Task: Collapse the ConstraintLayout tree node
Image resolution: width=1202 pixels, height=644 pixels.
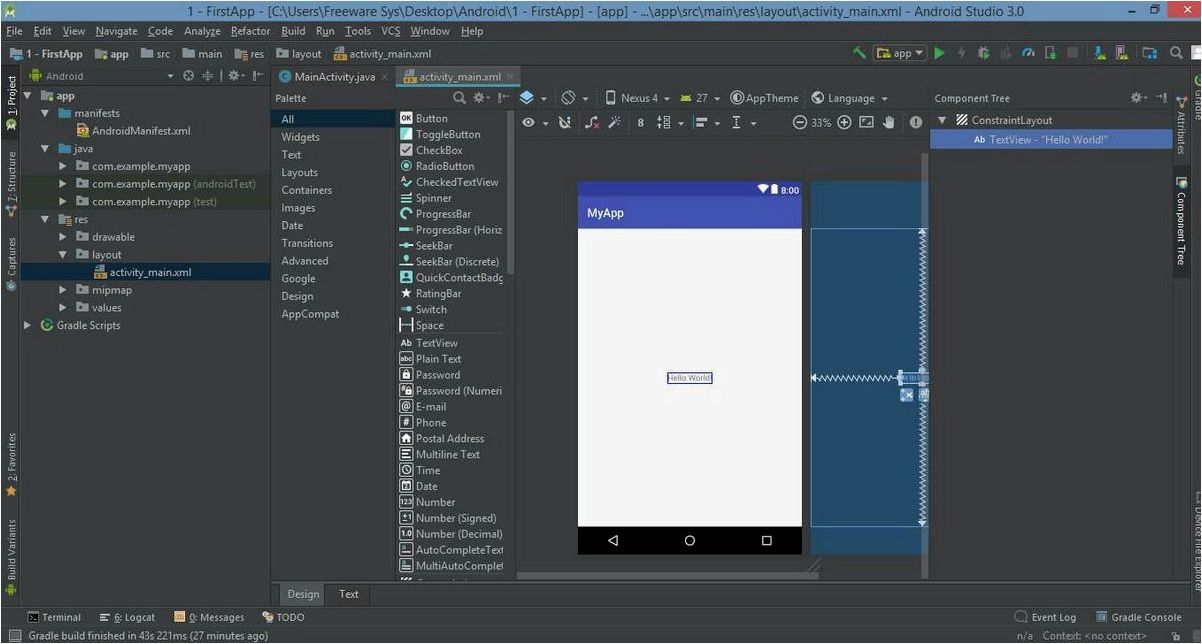Action: [942, 120]
